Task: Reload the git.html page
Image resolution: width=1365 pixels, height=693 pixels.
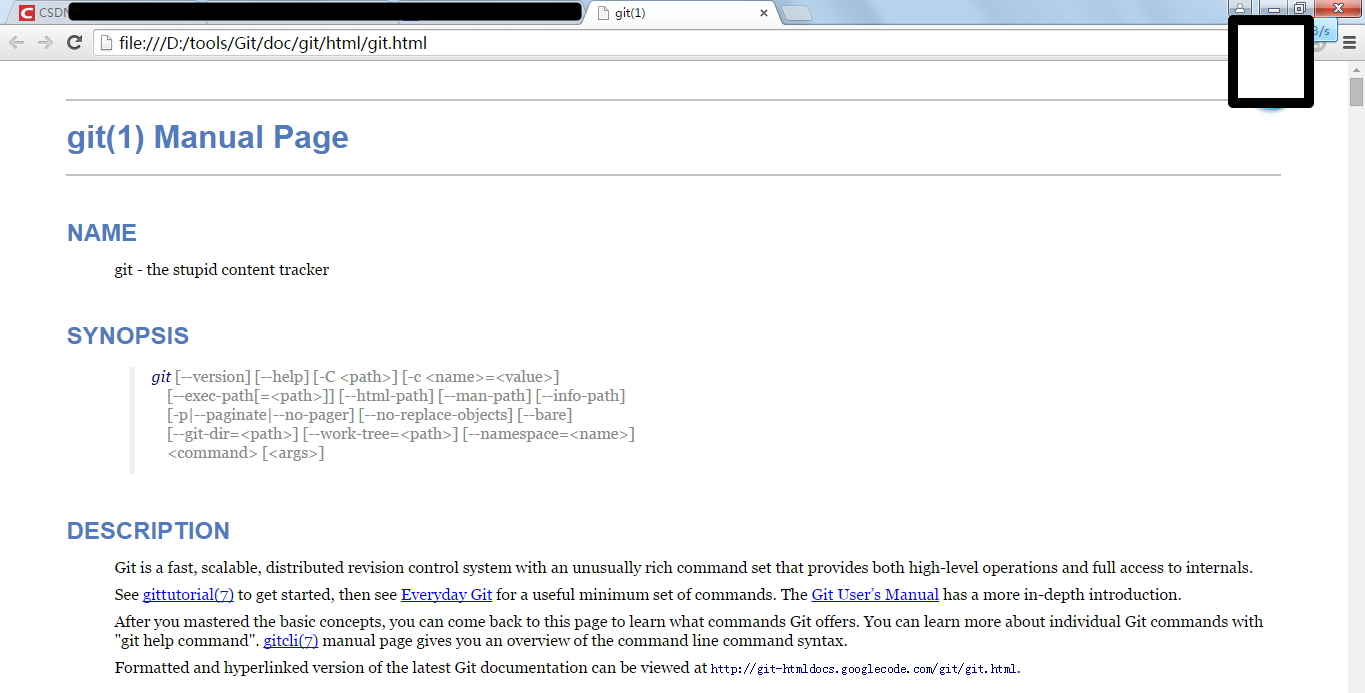Action: (x=74, y=42)
